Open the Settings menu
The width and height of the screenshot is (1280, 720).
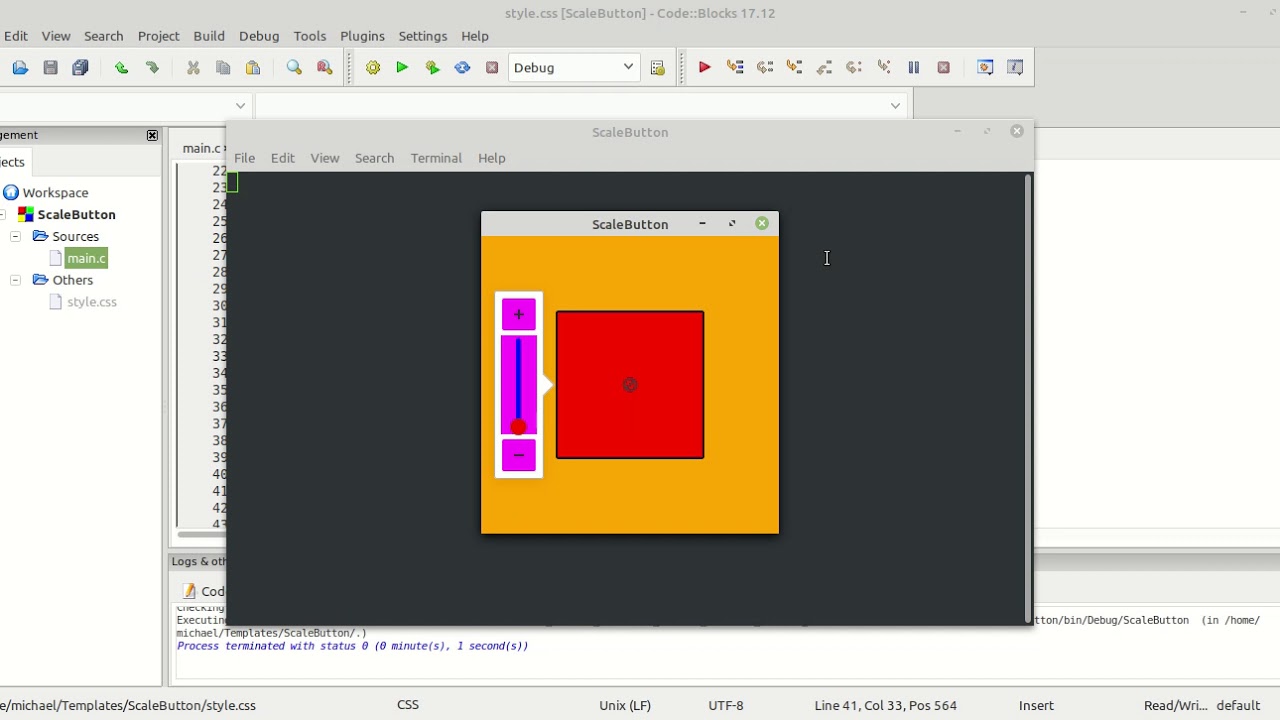tap(423, 36)
